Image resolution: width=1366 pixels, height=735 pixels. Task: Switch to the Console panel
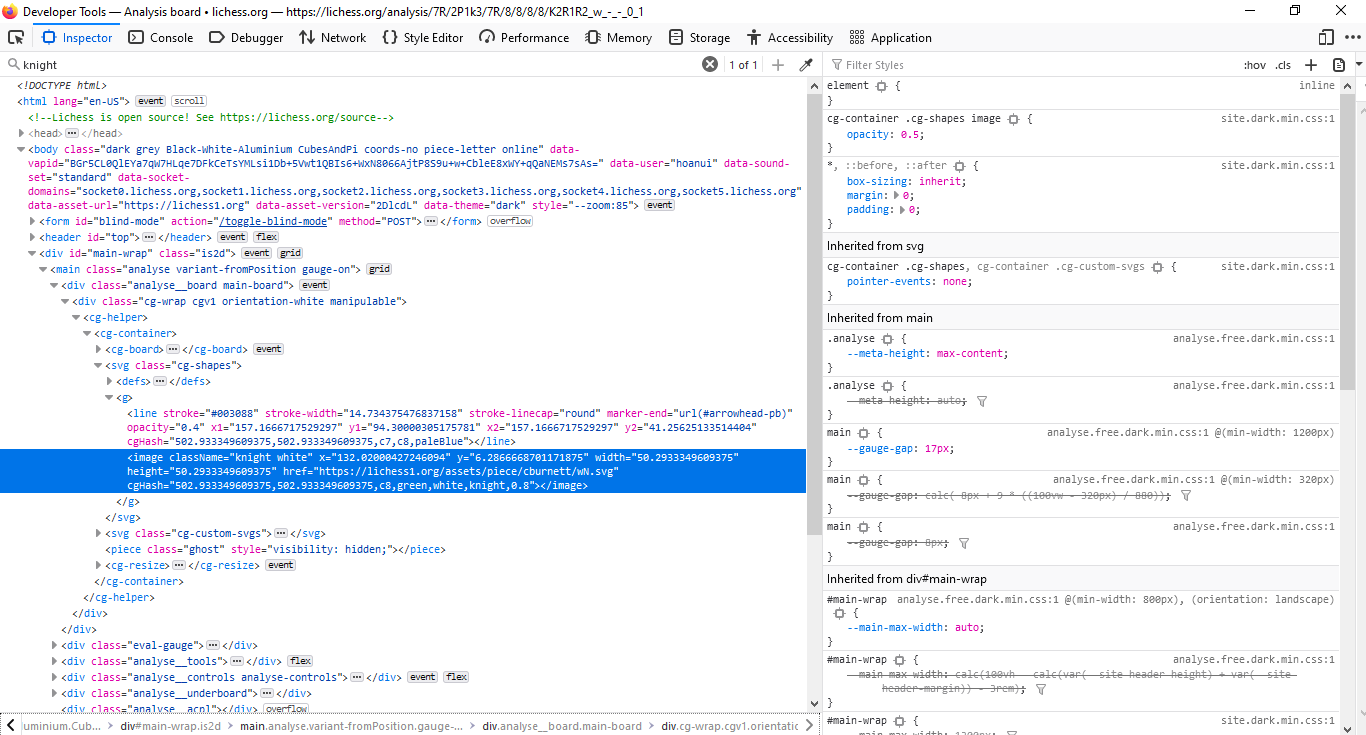(x=158, y=37)
